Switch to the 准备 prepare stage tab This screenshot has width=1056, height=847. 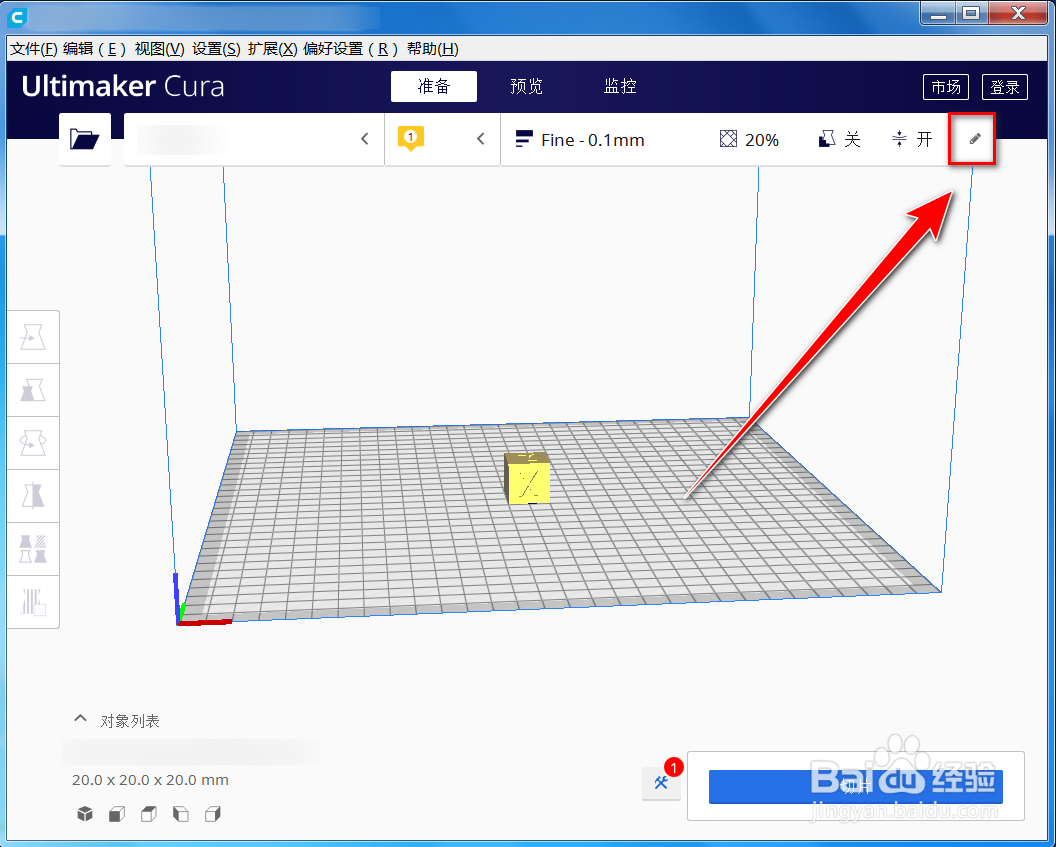(434, 86)
